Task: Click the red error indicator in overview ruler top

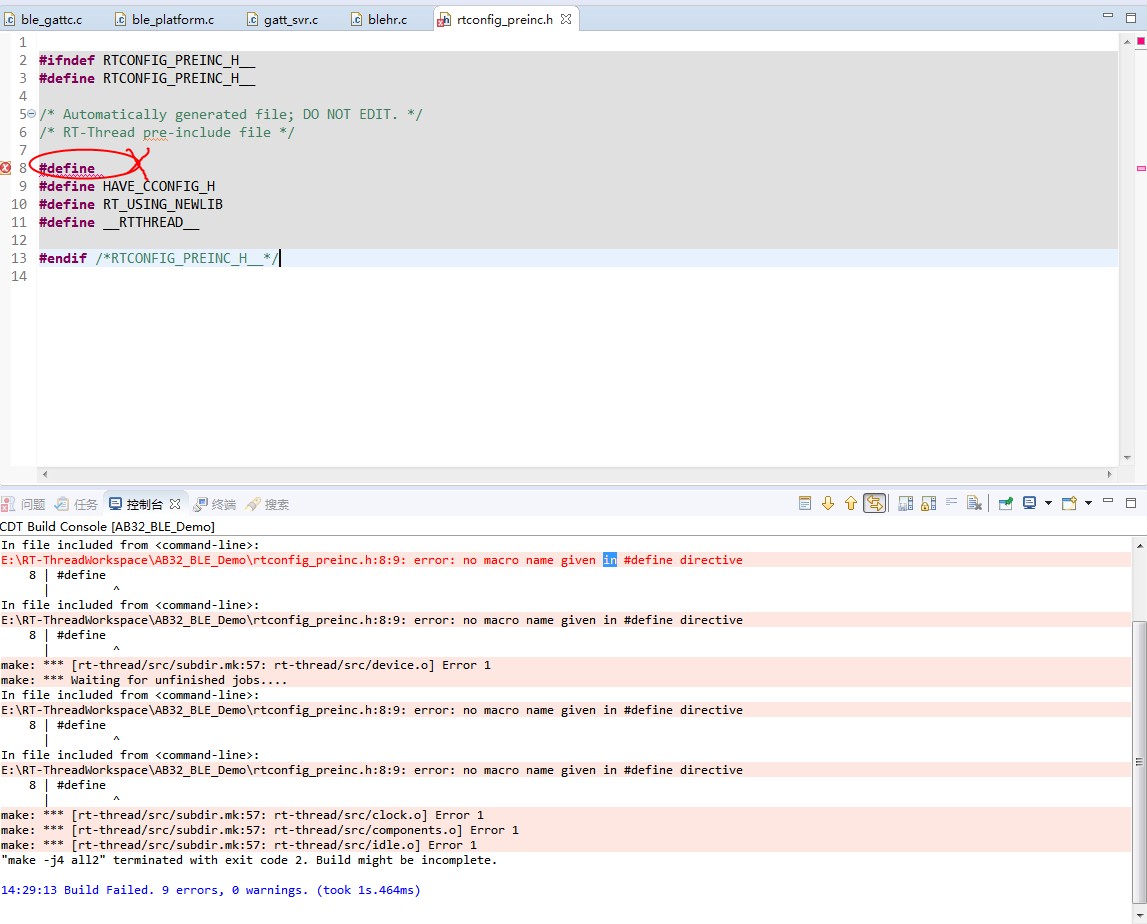Action: coord(1140,41)
